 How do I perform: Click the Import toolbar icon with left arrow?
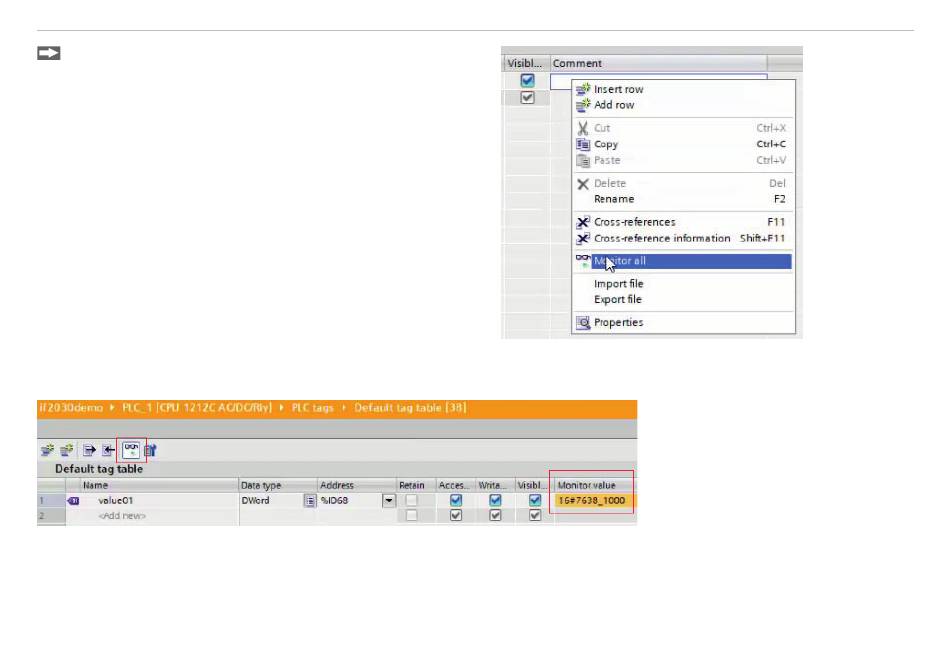[108, 450]
